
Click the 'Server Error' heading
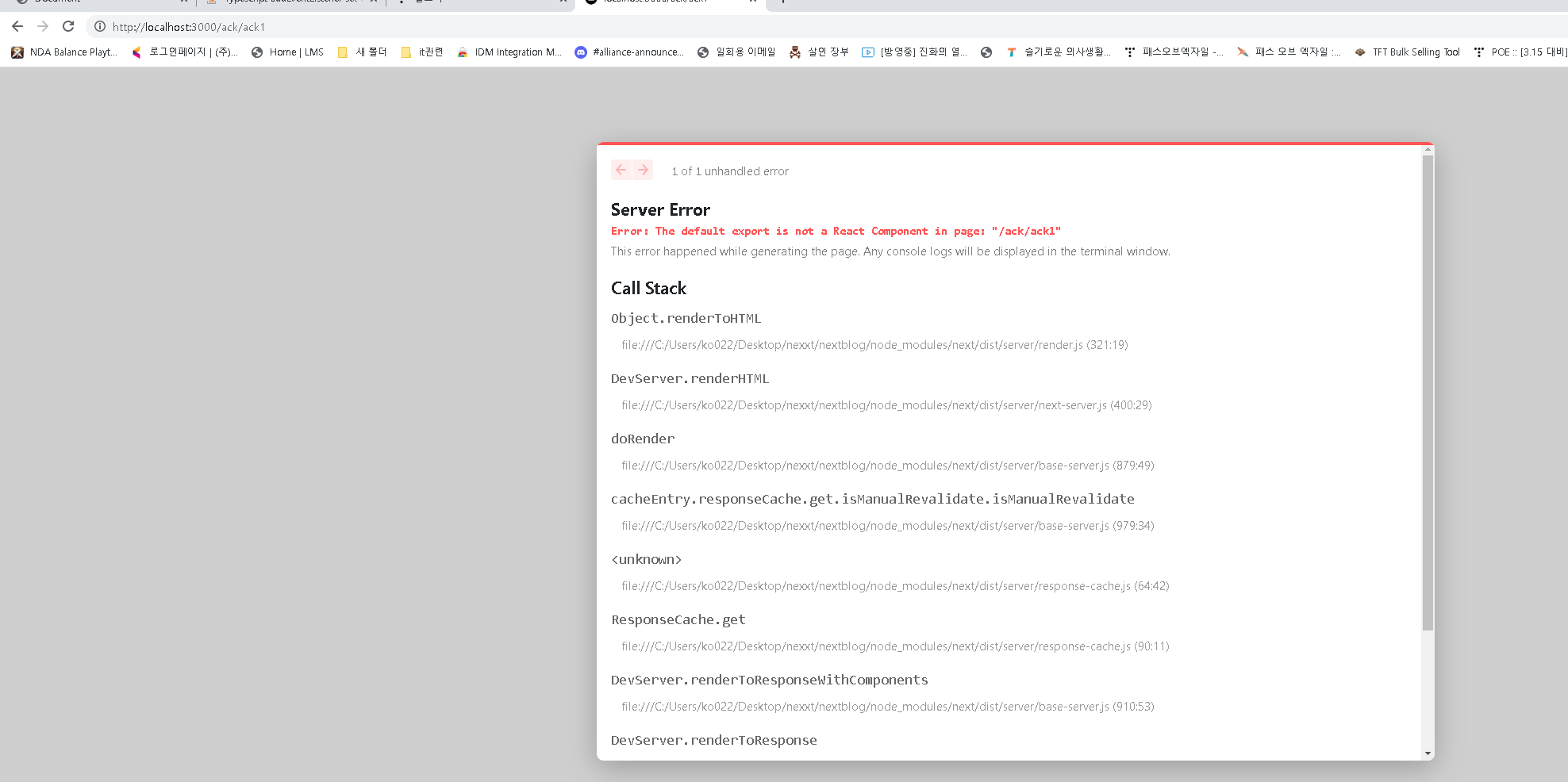tap(660, 210)
